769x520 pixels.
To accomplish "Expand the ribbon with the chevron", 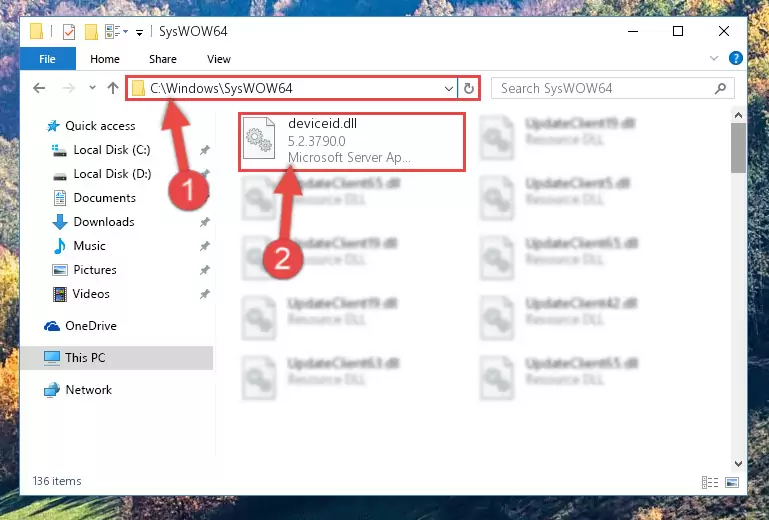I will [714, 58].
